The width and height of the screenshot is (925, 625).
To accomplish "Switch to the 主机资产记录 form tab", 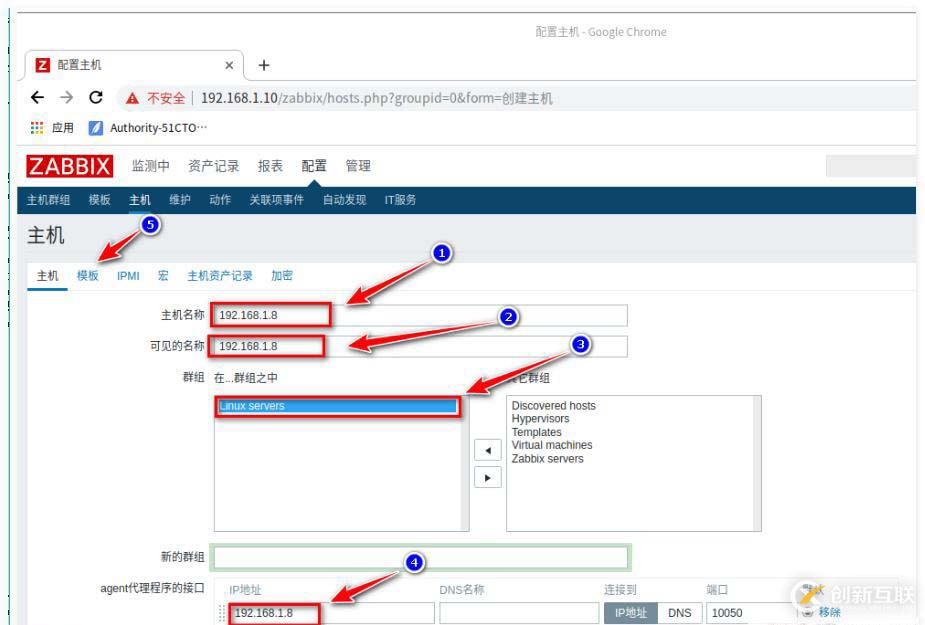I will pos(219,276).
